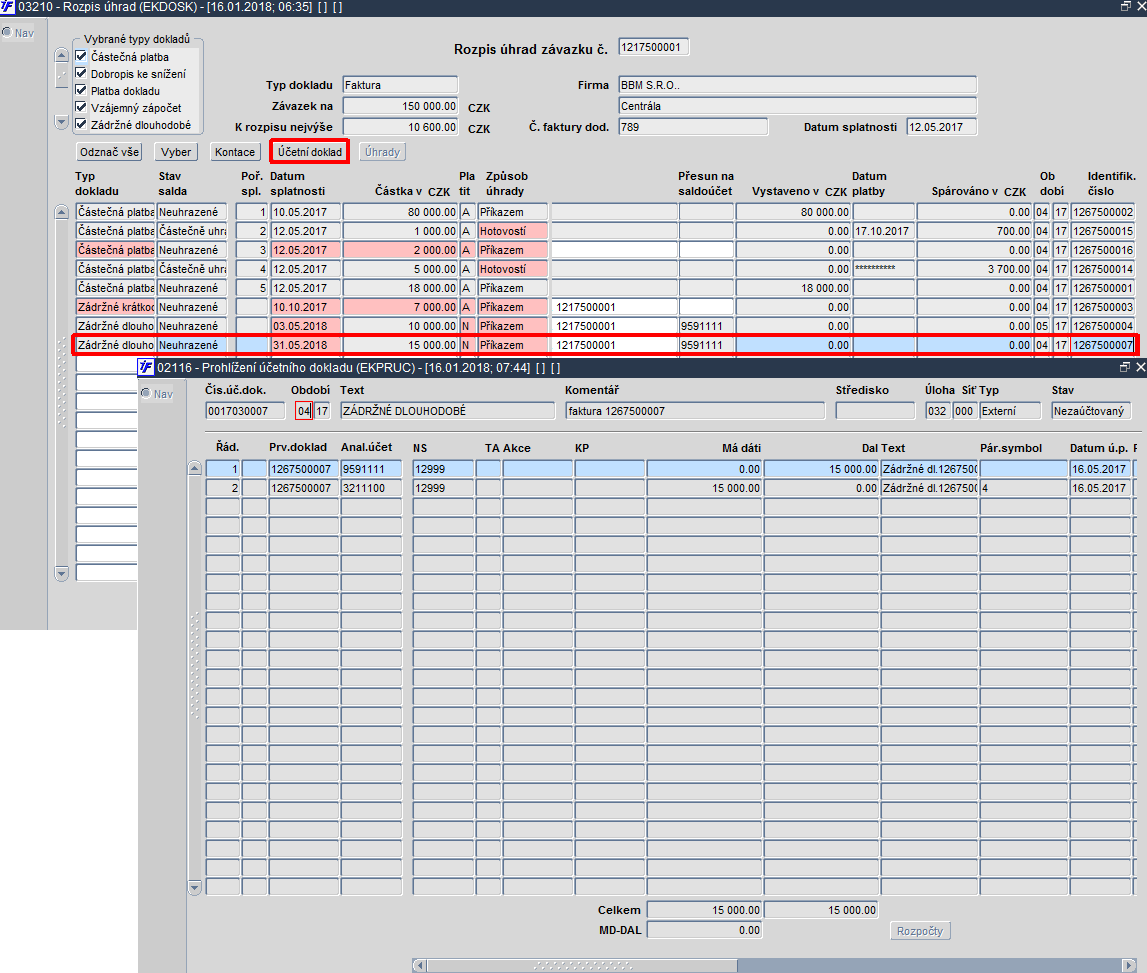Toggle the Zádržné dlouhodobé checkbox

(x=81, y=124)
